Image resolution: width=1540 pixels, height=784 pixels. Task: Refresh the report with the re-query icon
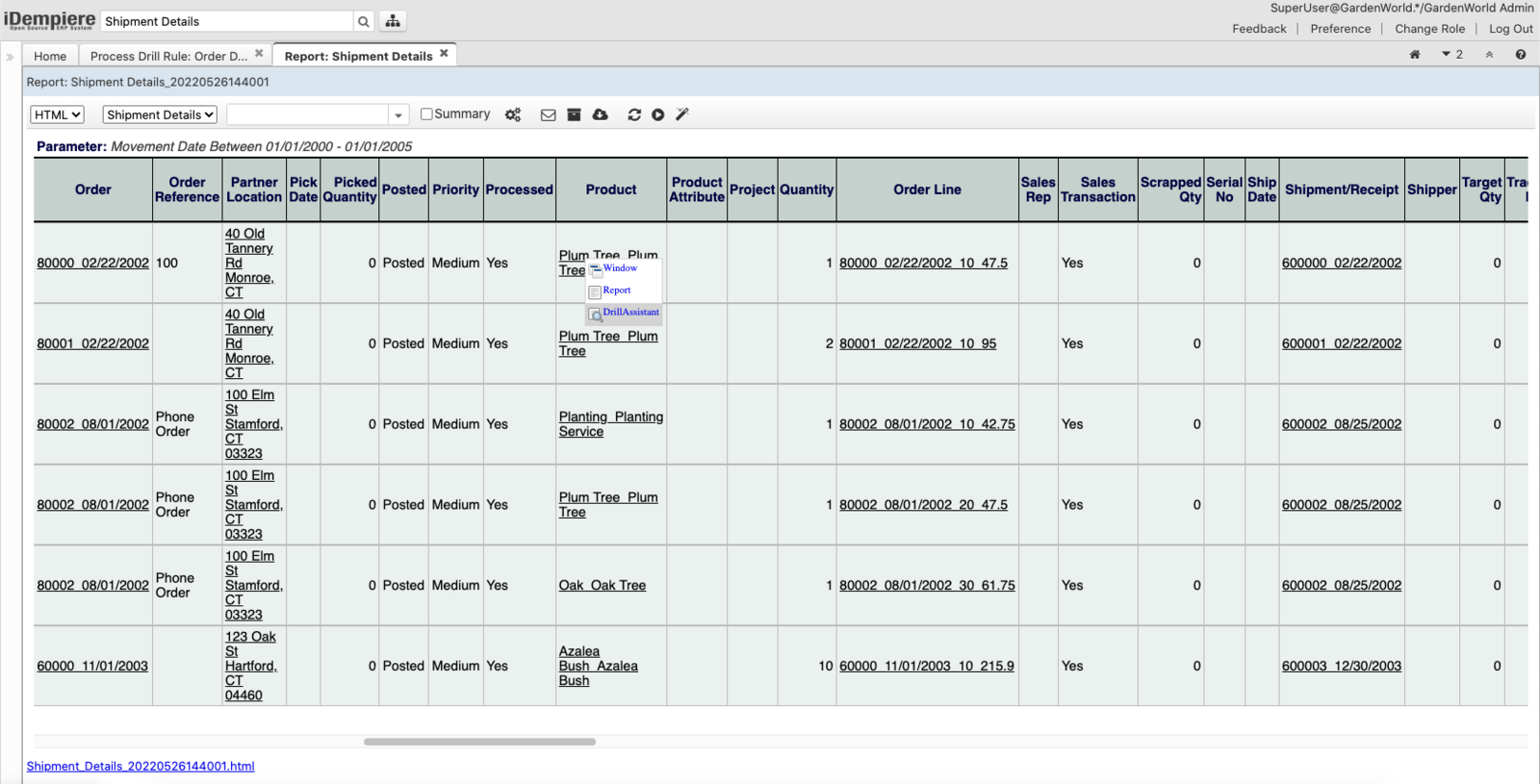[x=633, y=114]
